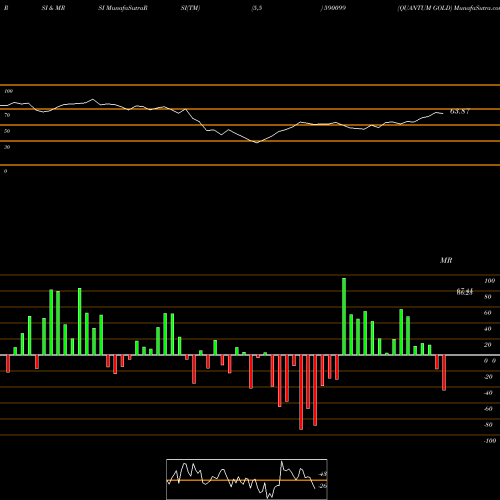The width and height of the screenshot is (500, 500).
Task: Click the MR zero-line label "0 0"
Action: [490, 361]
